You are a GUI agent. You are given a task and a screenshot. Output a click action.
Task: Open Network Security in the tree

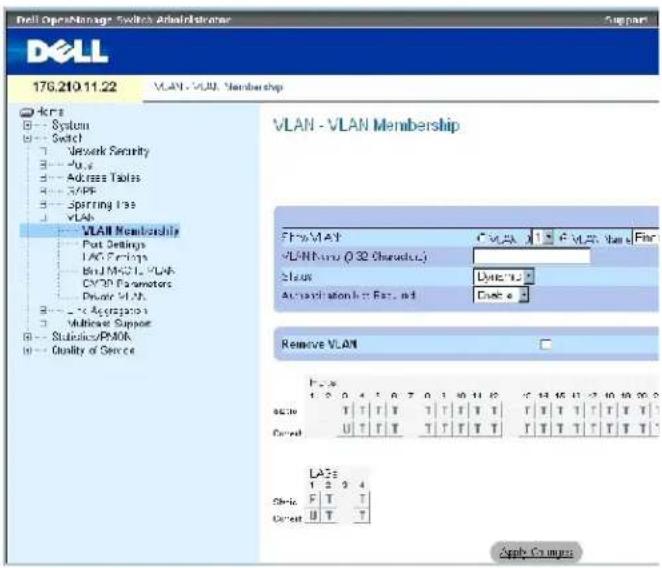(x=108, y=151)
